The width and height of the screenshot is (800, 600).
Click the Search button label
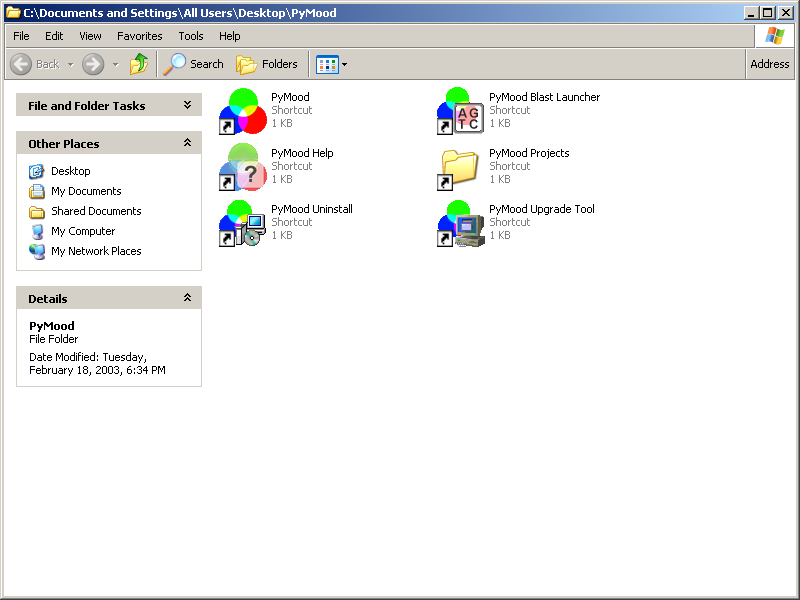[x=207, y=64]
